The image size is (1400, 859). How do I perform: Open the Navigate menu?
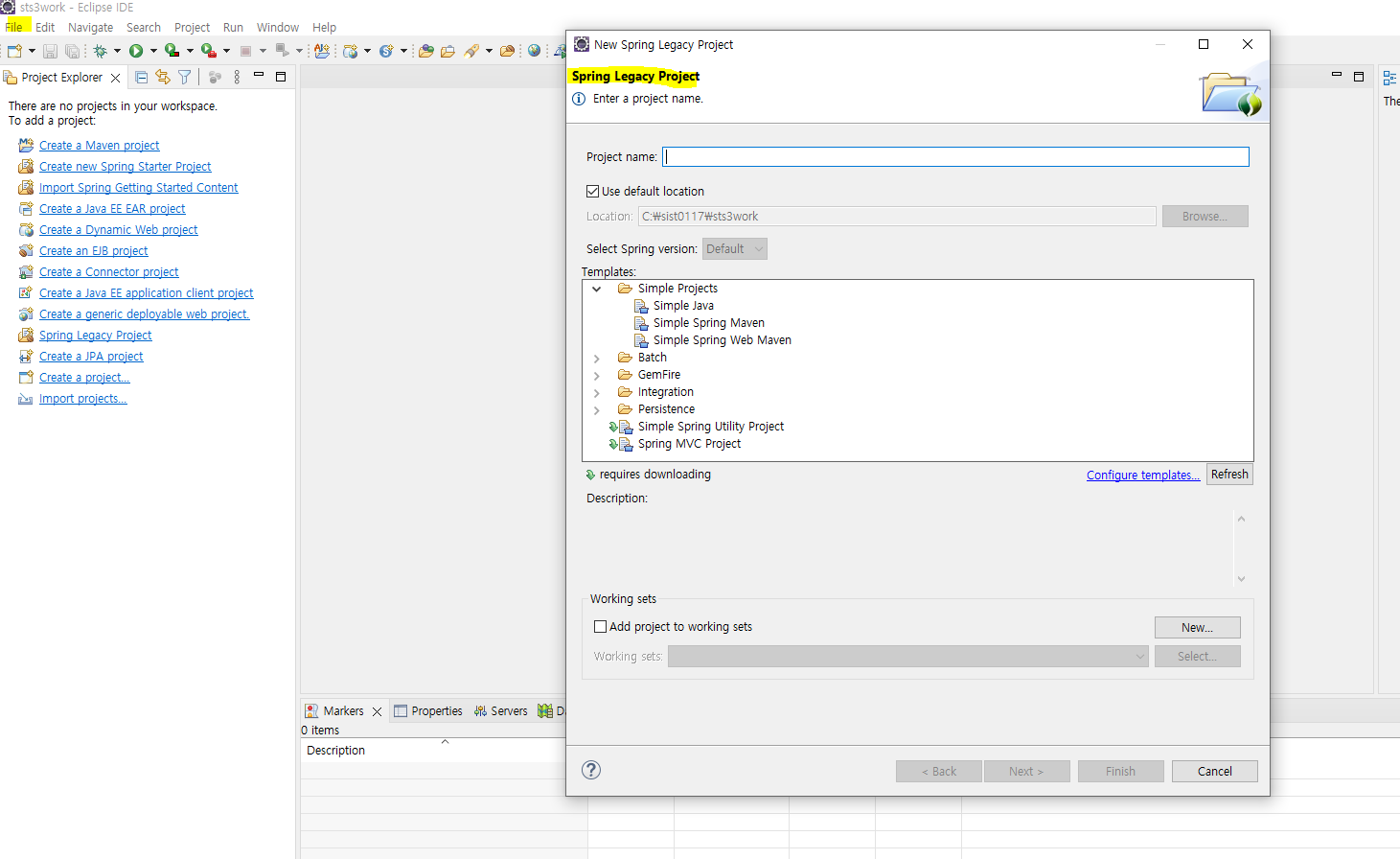(x=90, y=27)
